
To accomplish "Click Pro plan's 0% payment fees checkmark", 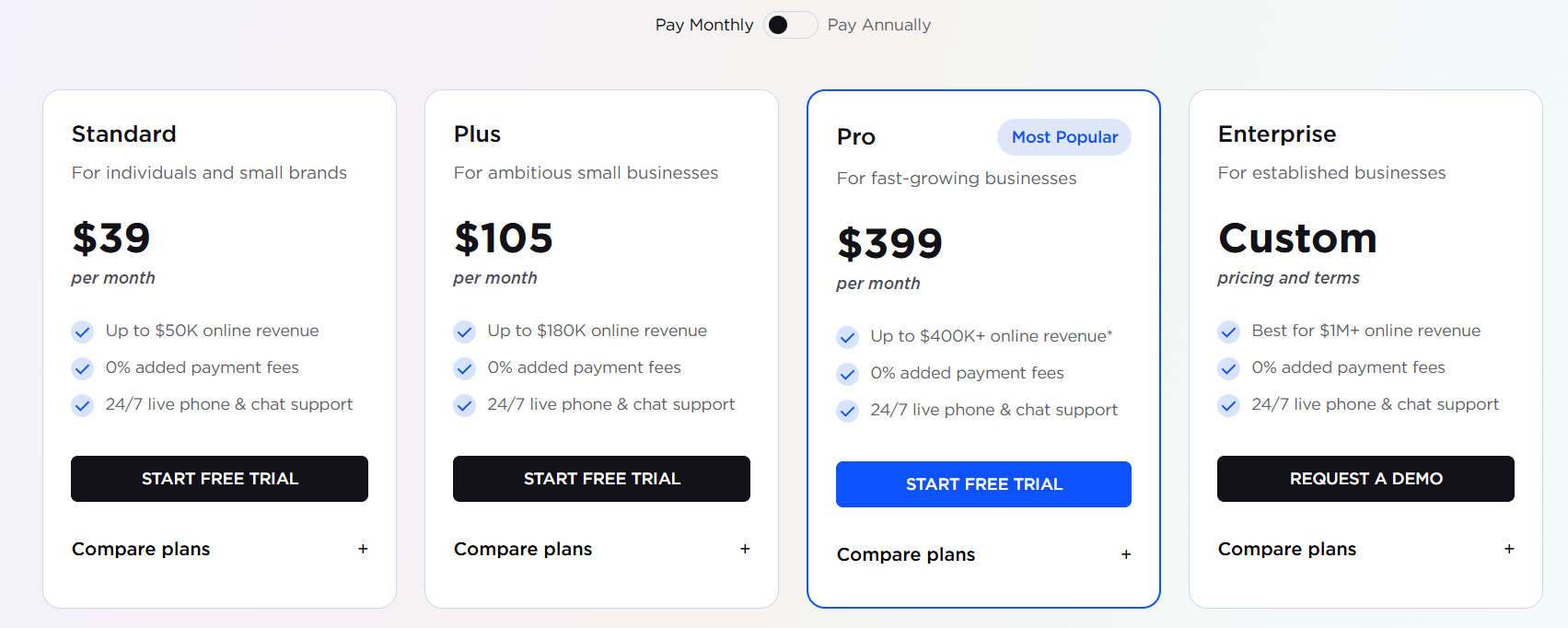I will click(848, 374).
